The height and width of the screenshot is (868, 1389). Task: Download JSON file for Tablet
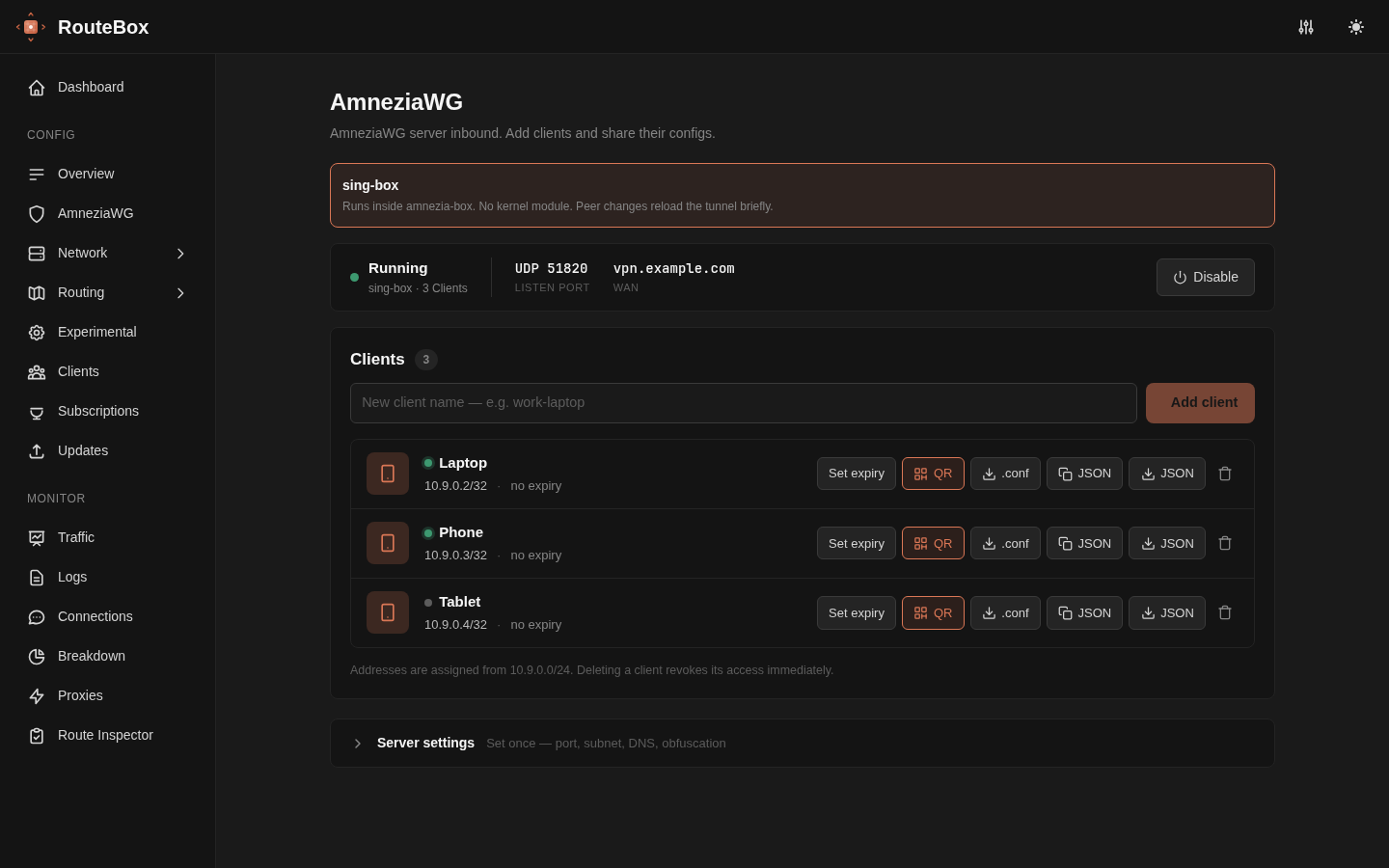coord(1167,612)
